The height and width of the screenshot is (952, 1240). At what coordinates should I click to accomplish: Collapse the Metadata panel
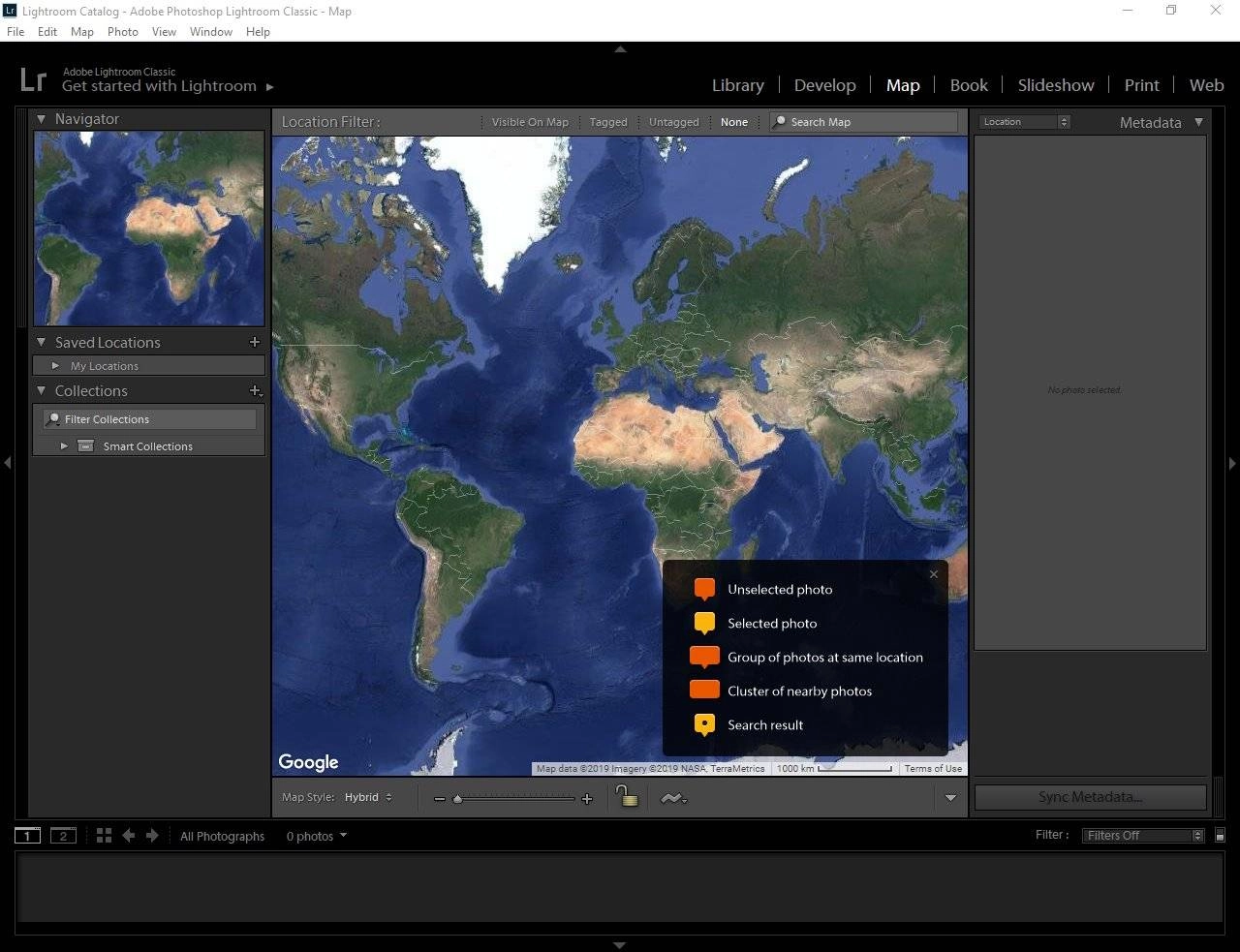click(1198, 122)
